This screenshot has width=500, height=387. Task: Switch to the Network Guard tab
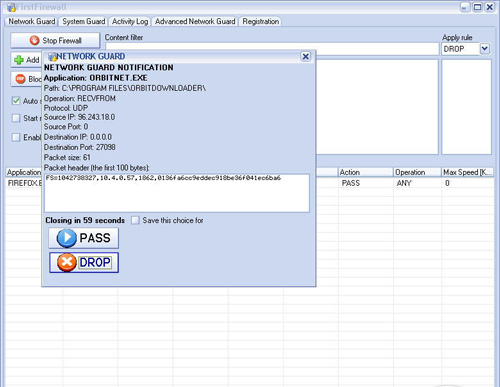[32, 21]
